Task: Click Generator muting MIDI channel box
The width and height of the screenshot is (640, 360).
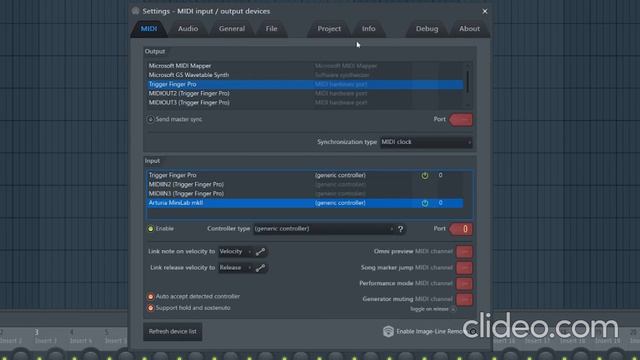Action: 464,299
